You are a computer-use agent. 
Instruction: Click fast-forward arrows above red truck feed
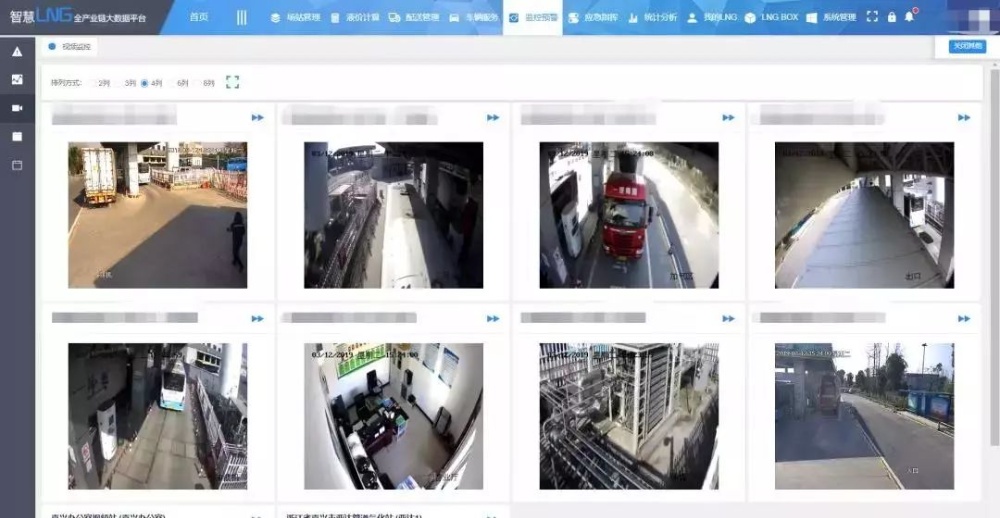[728, 117]
